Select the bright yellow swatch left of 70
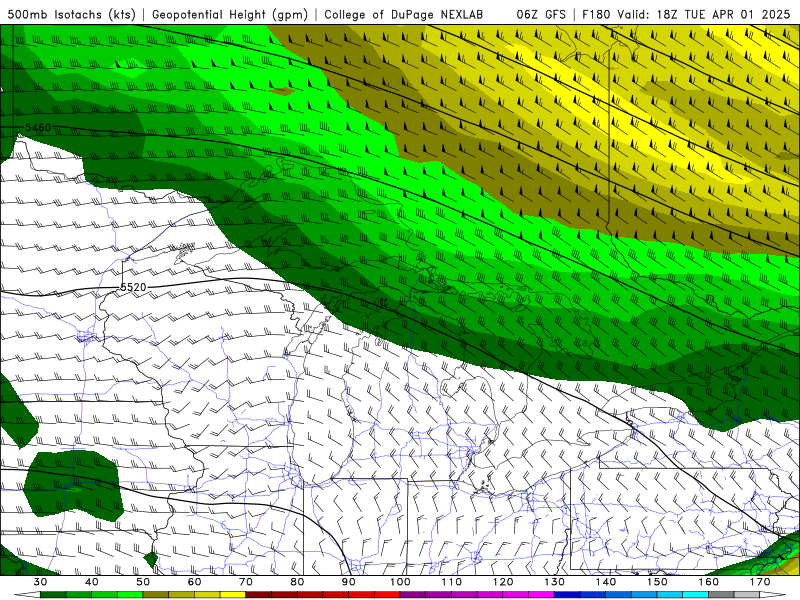800x600 pixels. pyautogui.click(x=233, y=594)
